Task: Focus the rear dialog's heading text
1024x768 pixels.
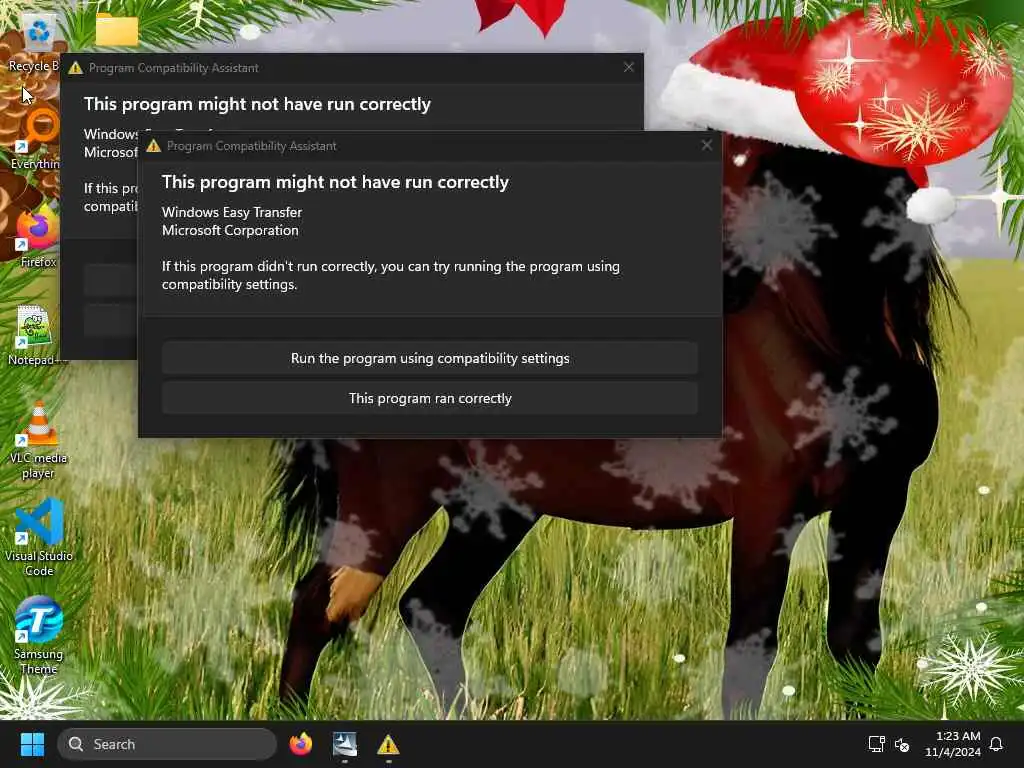Action: (x=257, y=104)
